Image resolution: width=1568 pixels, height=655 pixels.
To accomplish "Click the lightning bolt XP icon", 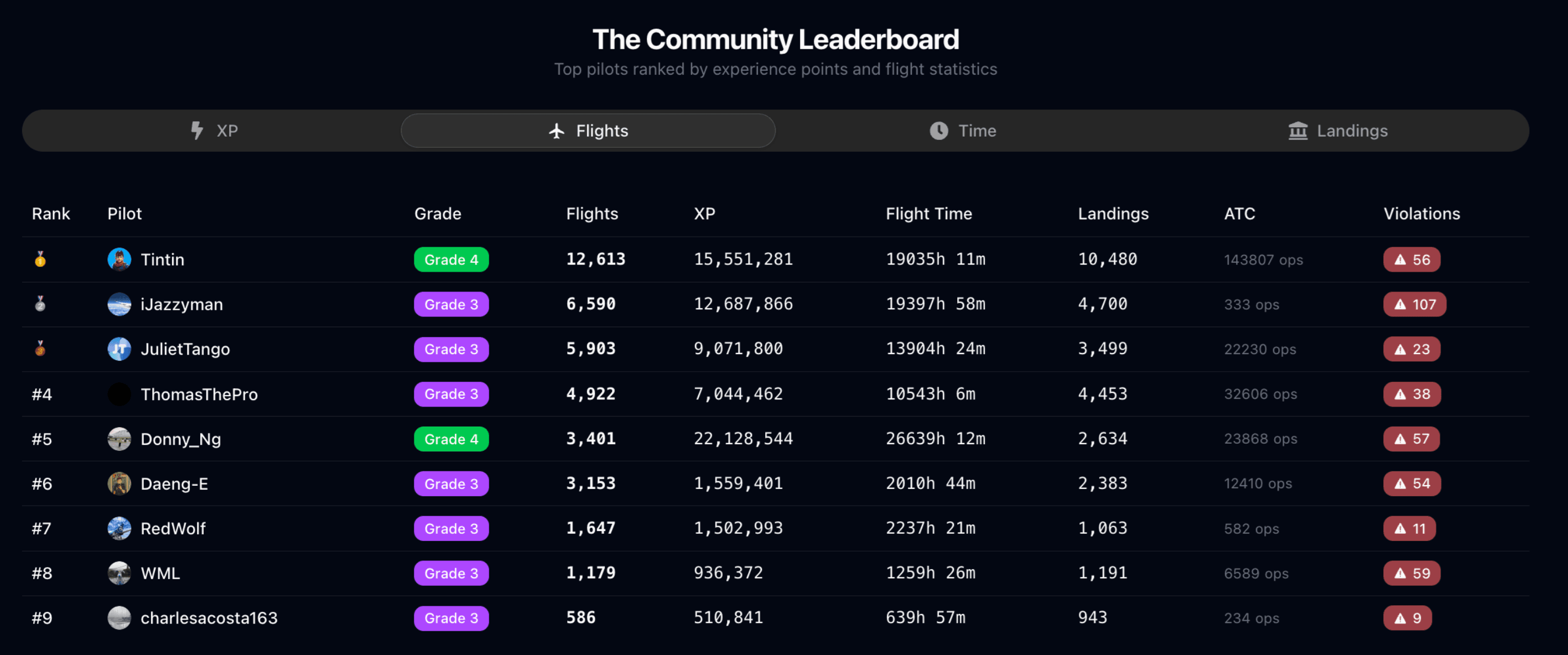I will coord(196,131).
